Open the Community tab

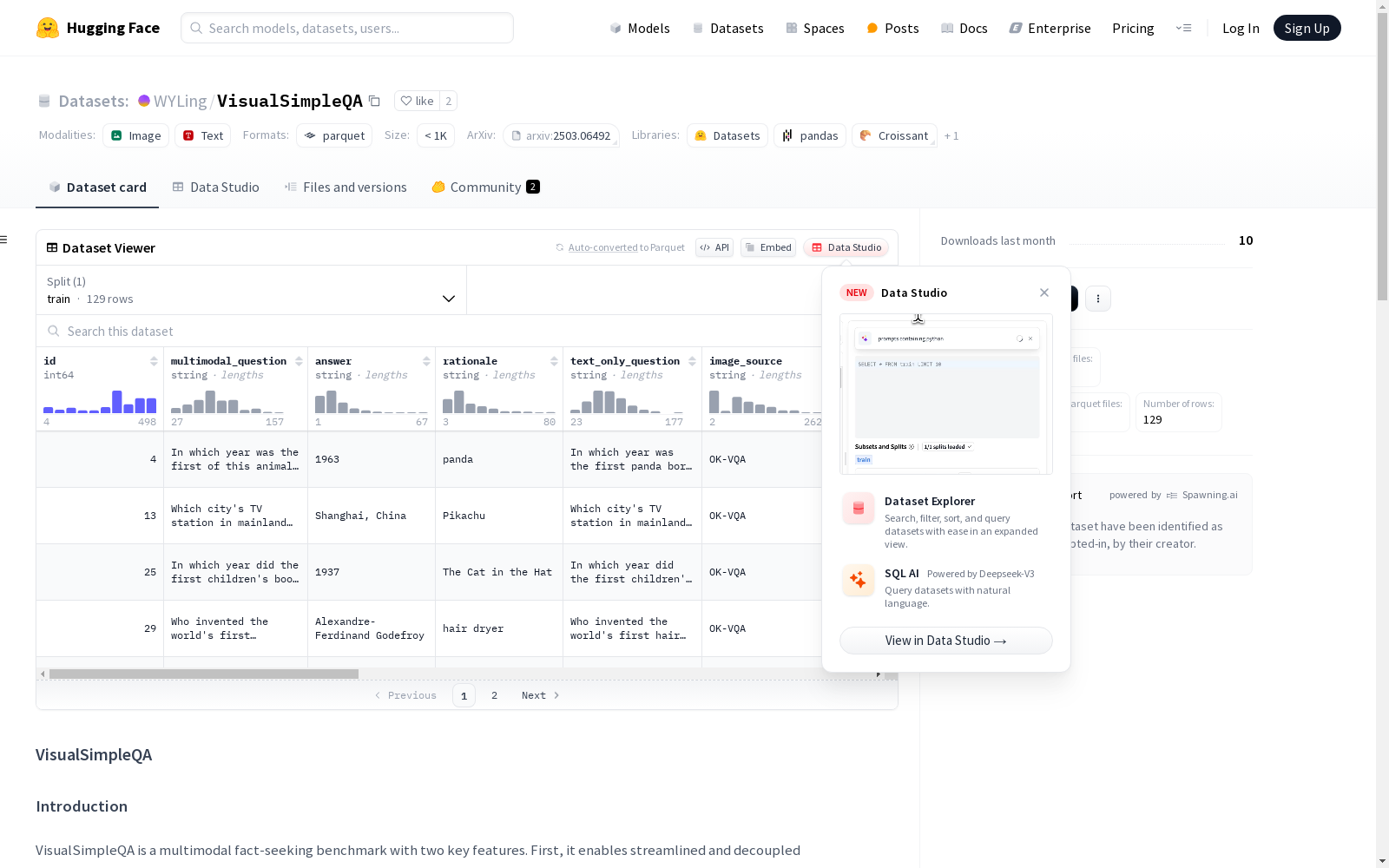[485, 187]
